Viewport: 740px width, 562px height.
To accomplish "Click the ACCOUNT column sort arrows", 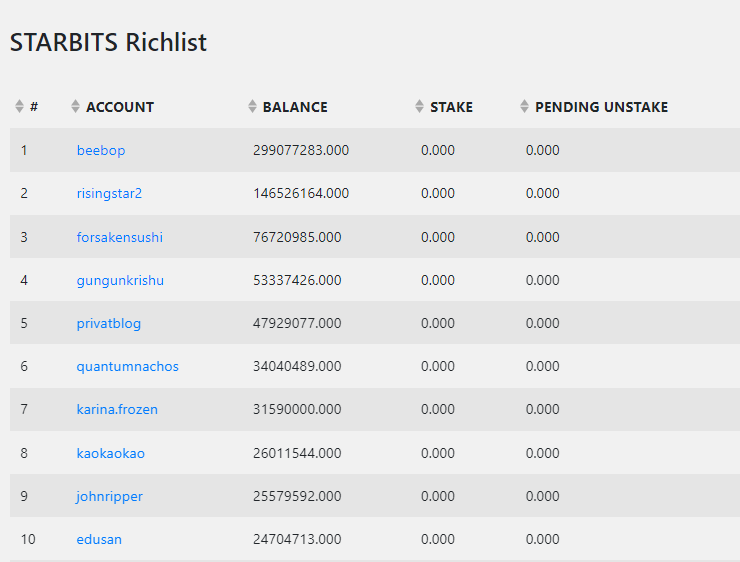I will pos(76,106).
